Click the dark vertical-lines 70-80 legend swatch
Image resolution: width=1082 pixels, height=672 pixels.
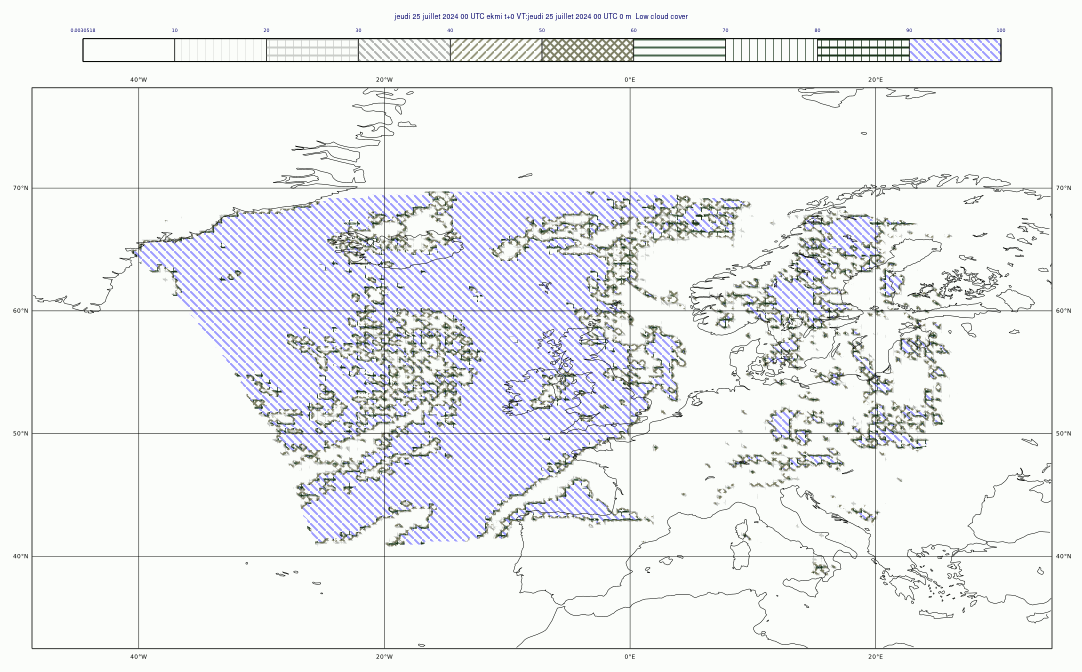click(771, 50)
